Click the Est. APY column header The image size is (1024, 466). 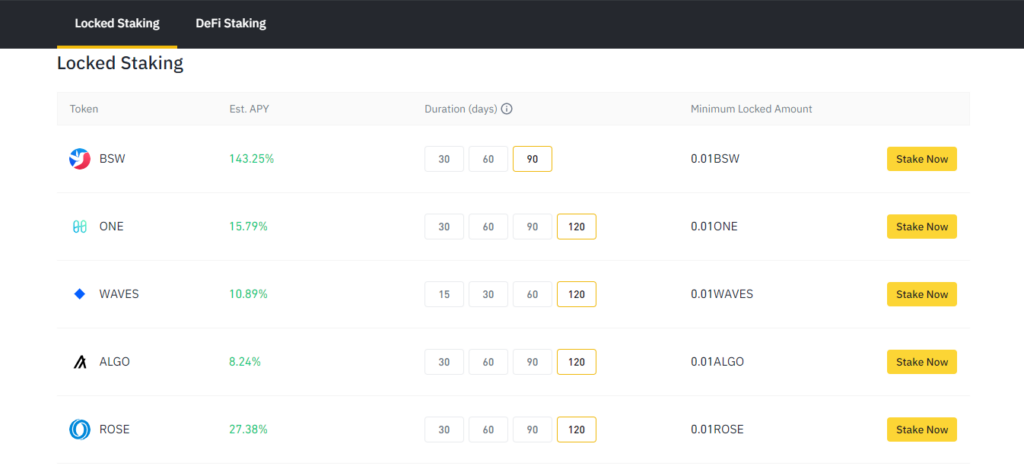pyautogui.click(x=245, y=109)
